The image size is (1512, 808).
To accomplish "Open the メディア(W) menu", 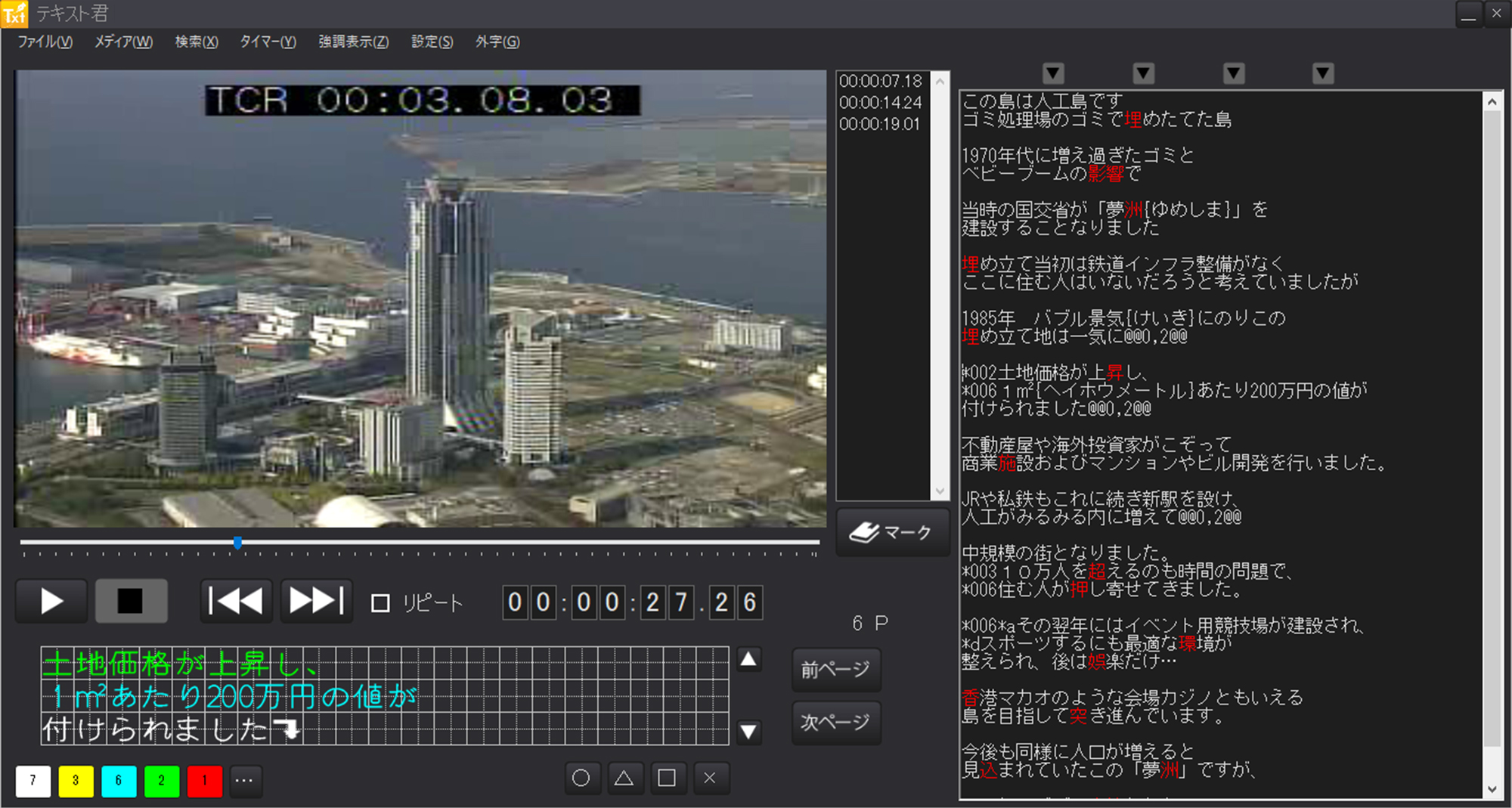I will tap(123, 42).
